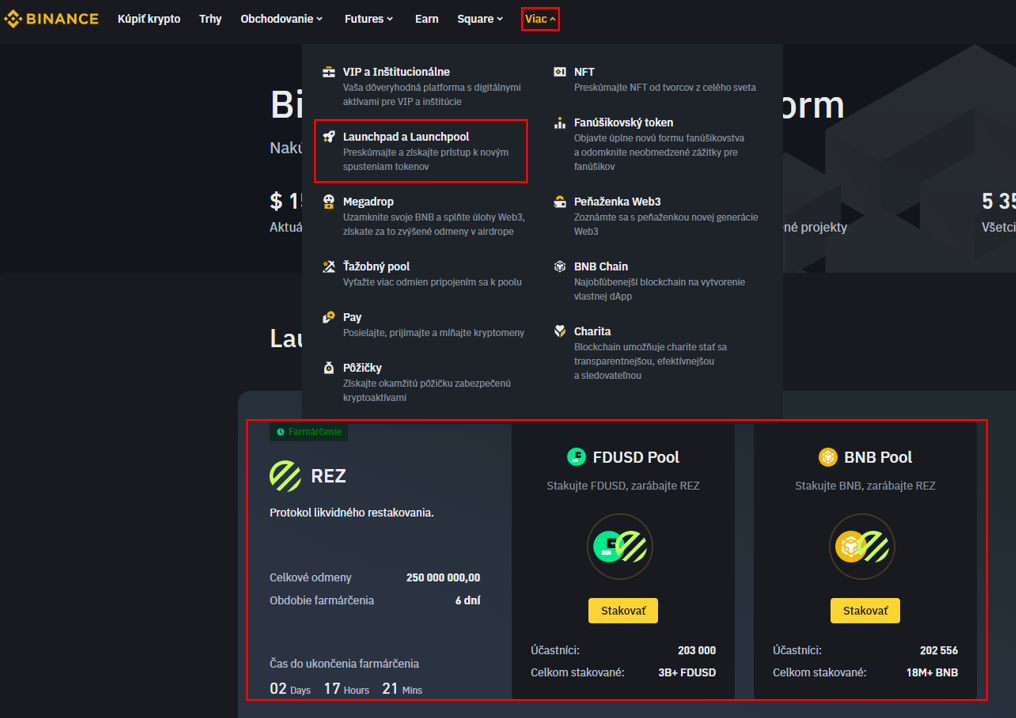Open VIP a Inštitucionálne icon
Image resolution: width=1016 pixels, height=718 pixels.
coord(329,72)
